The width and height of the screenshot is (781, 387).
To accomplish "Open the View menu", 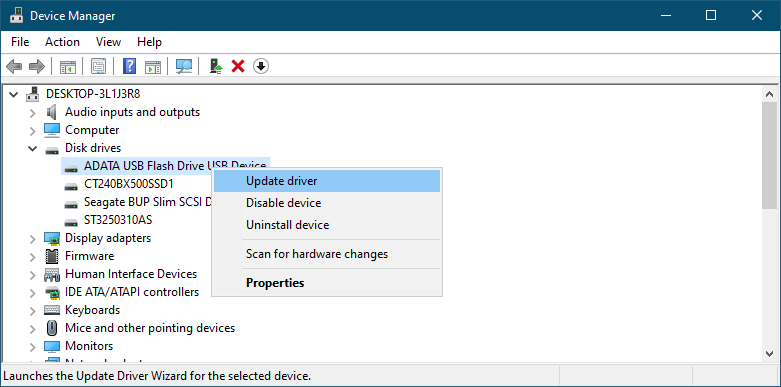I will (108, 42).
